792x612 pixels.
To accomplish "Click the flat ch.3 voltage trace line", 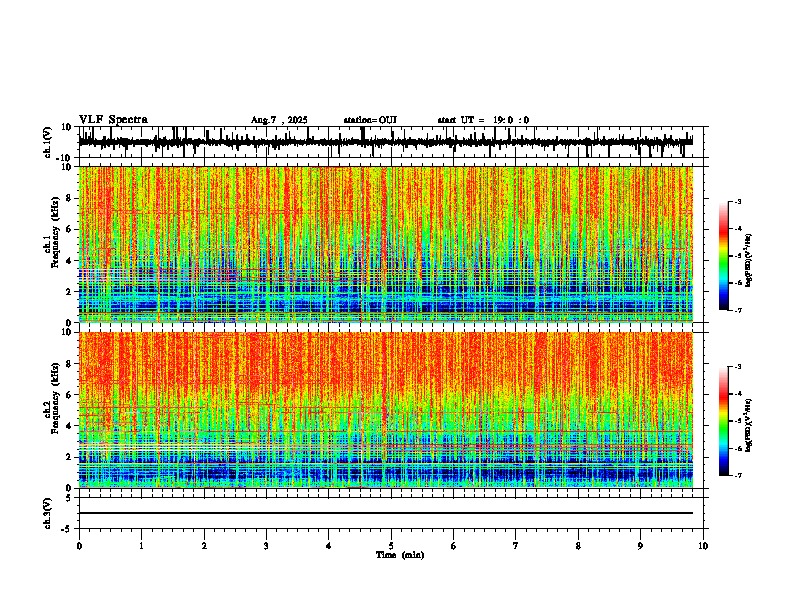I will coord(385,513).
